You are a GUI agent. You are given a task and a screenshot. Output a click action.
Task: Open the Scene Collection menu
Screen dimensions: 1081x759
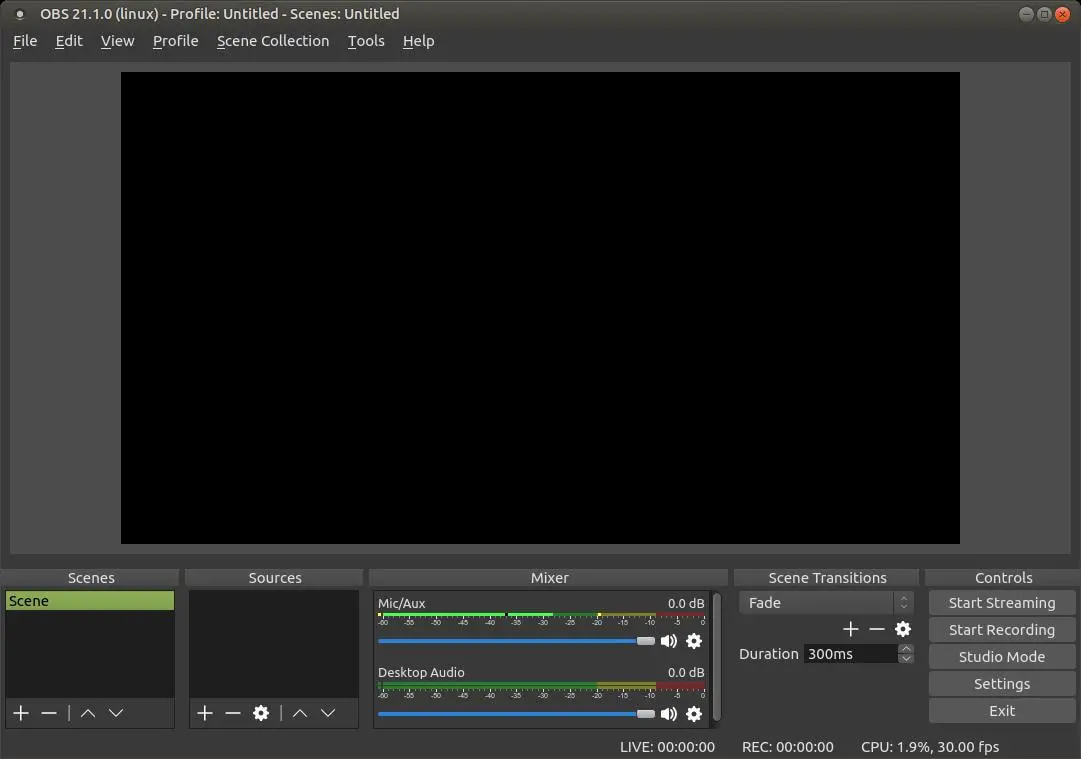273,41
